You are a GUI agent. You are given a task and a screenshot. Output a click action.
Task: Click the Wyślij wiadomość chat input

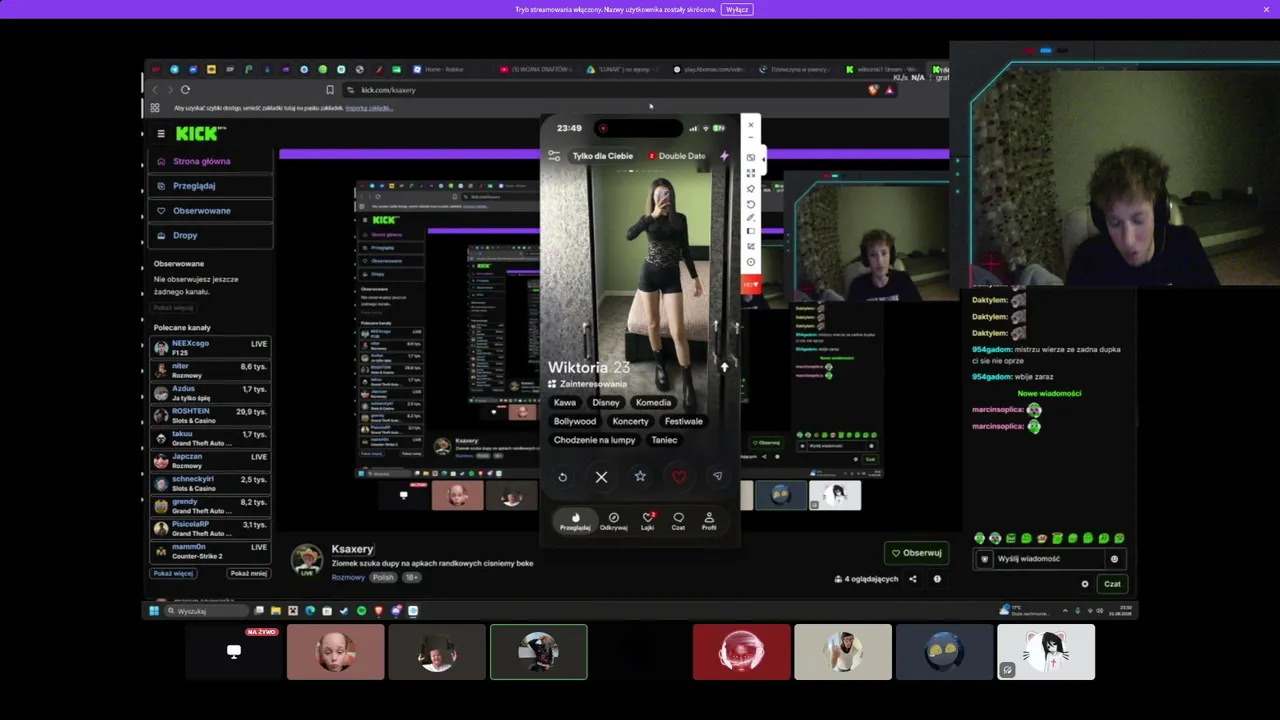[x=1049, y=559]
